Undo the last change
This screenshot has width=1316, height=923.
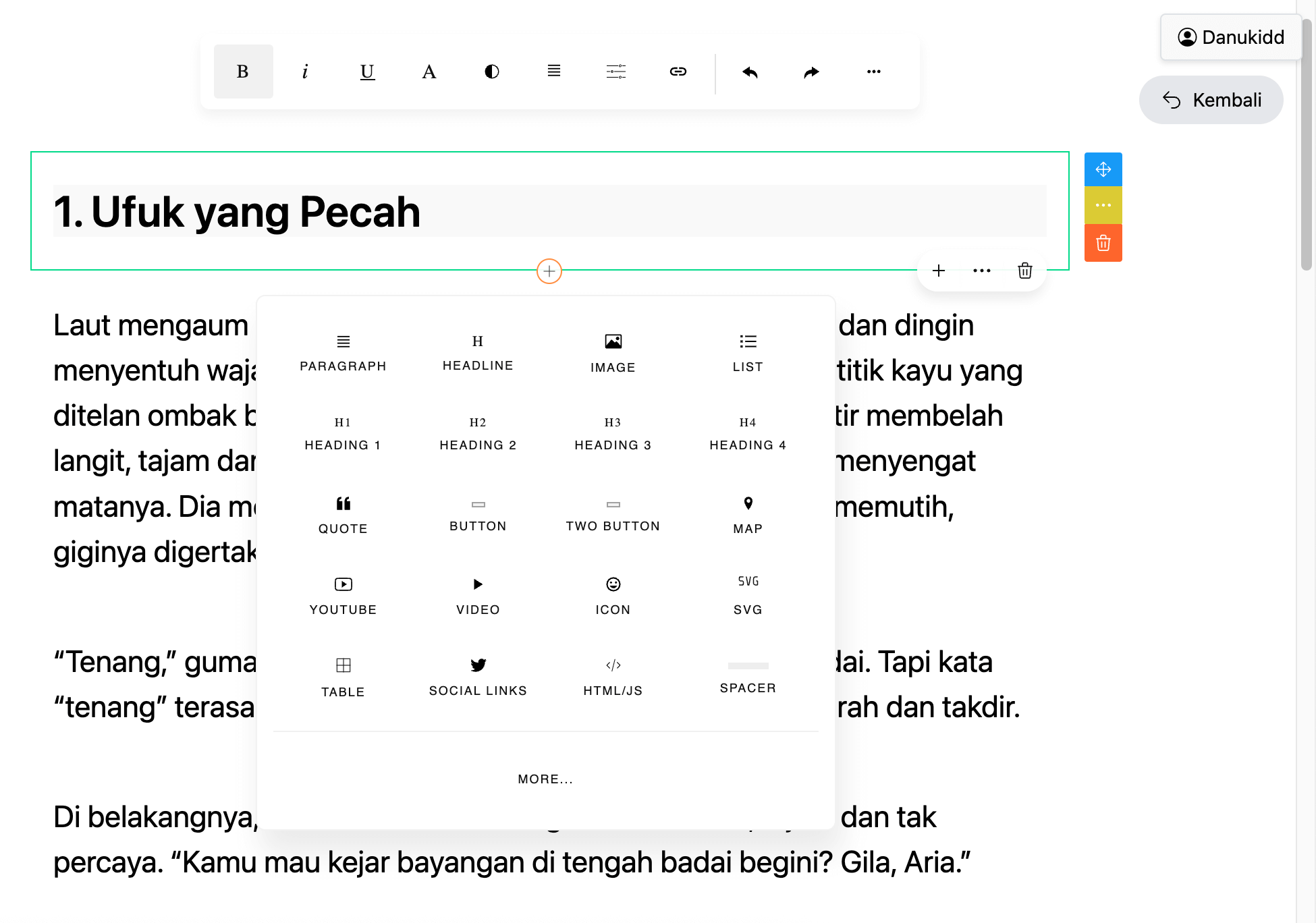pos(749,72)
